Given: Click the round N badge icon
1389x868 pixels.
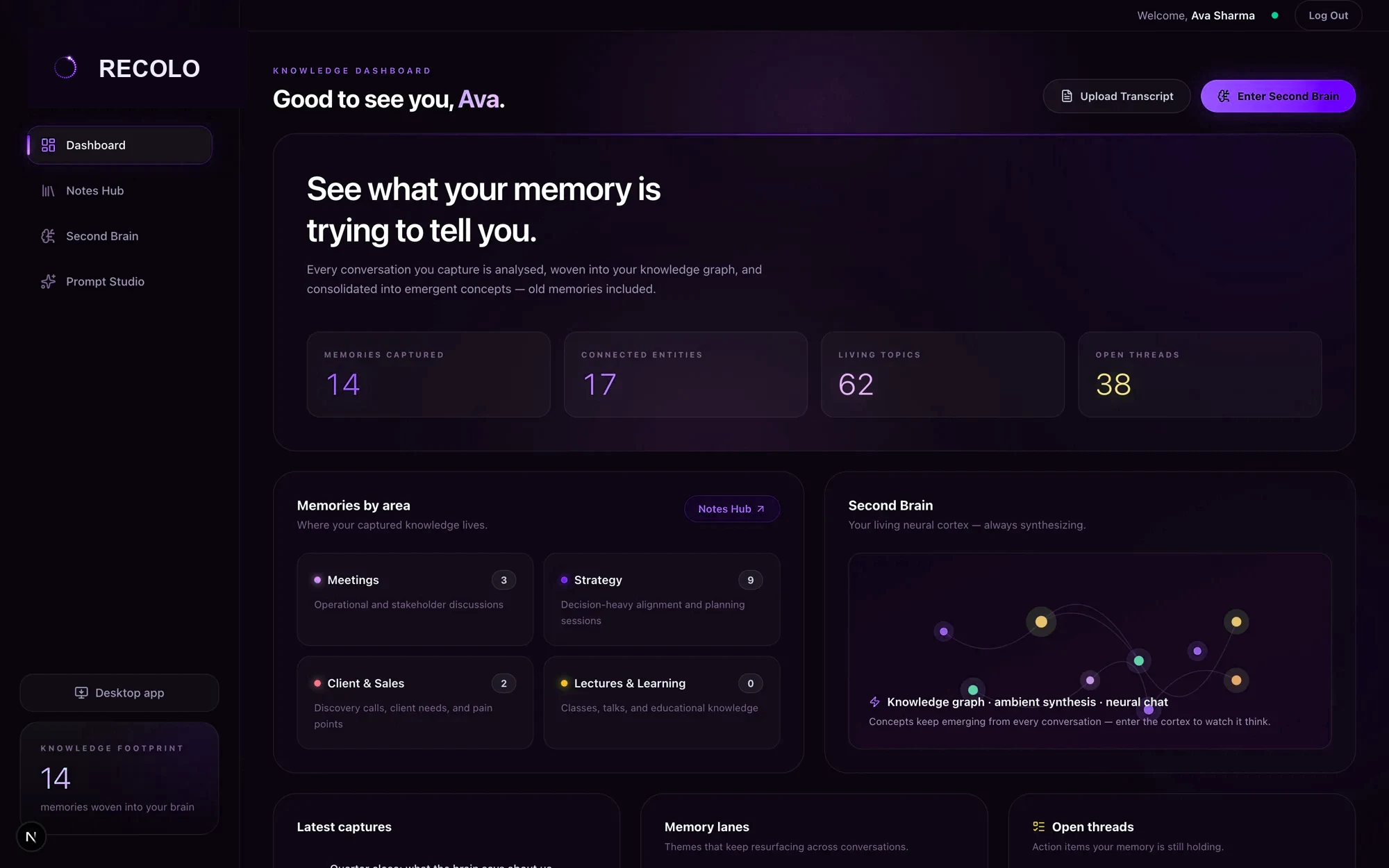Looking at the screenshot, I should pyautogui.click(x=31, y=837).
